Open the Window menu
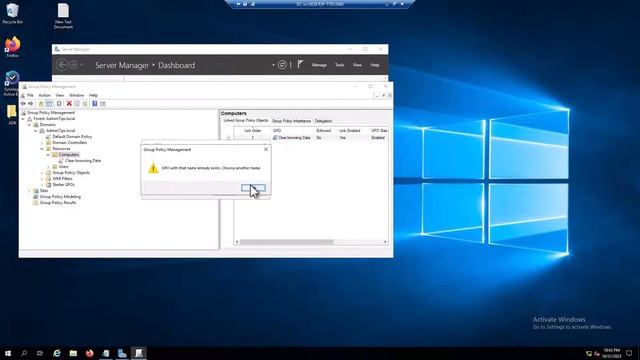This screenshot has width=640, height=360. pos(76,95)
